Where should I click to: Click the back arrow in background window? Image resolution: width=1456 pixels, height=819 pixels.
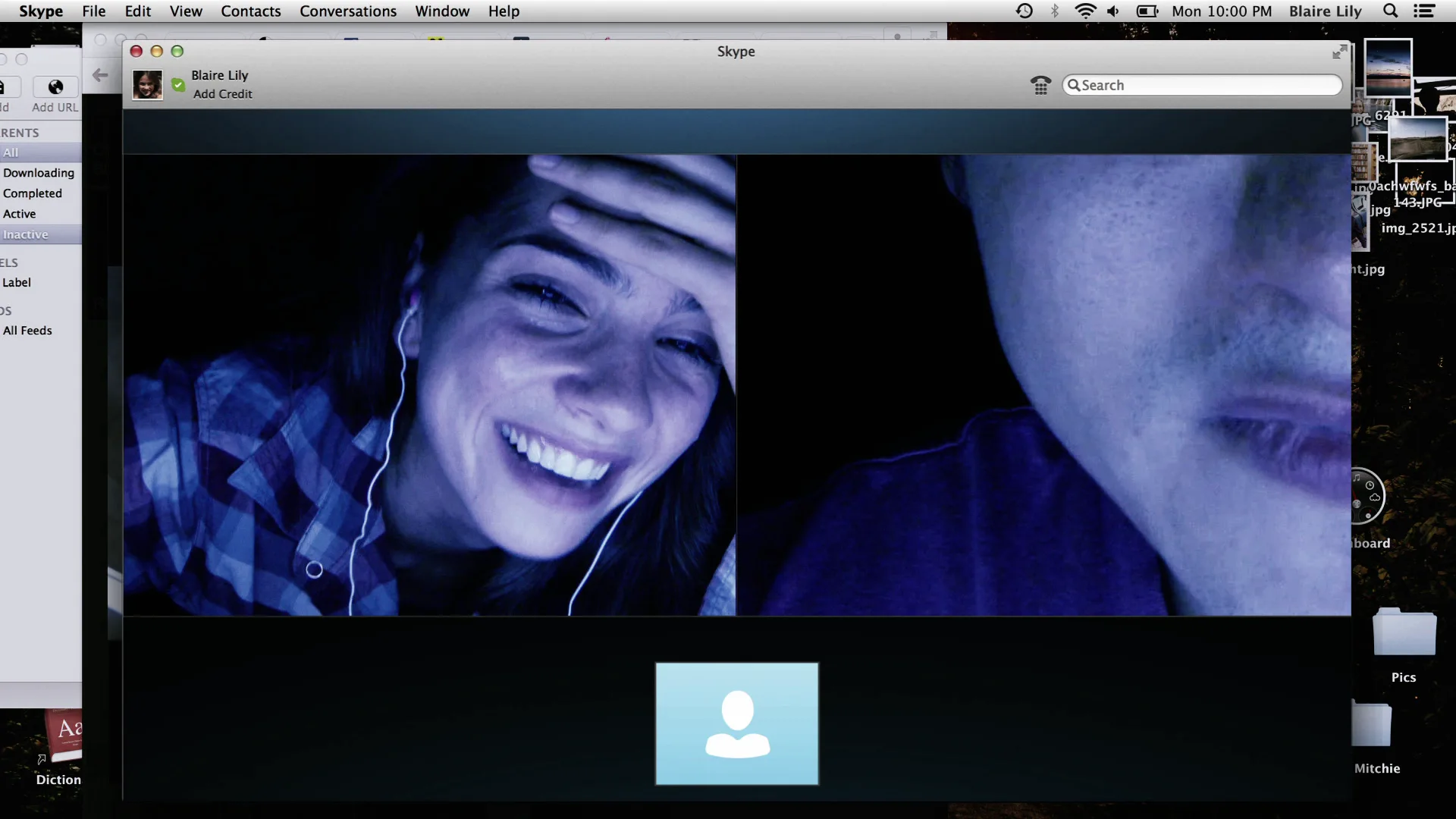[100, 74]
